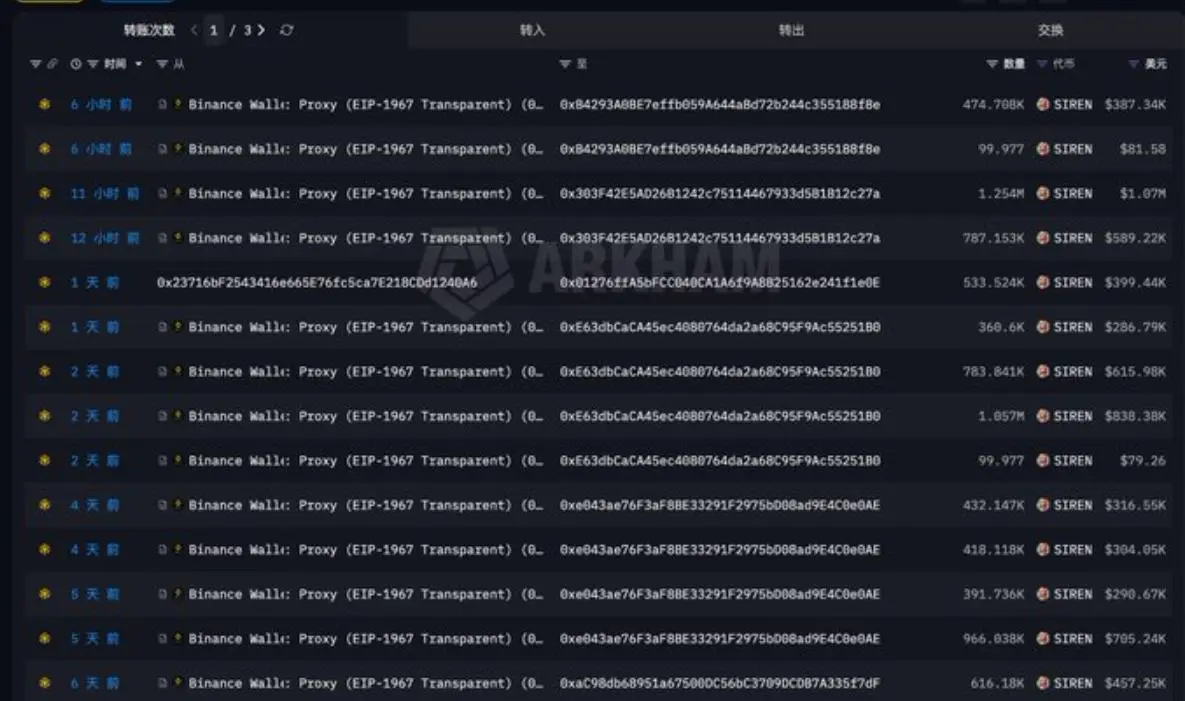Open the 12 小时 前 transaction time link
This screenshot has width=1185, height=701.
[x=104, y=238]
